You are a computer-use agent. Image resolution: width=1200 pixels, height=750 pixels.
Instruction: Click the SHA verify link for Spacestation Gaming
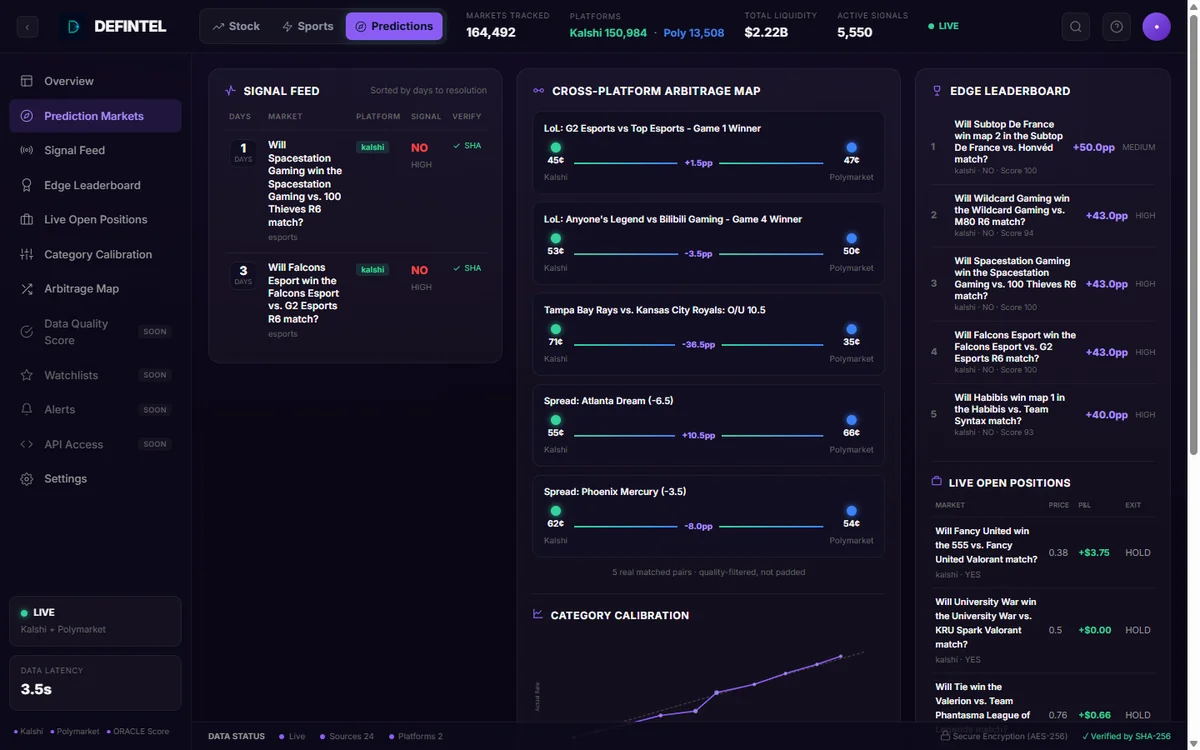point(467,146)
